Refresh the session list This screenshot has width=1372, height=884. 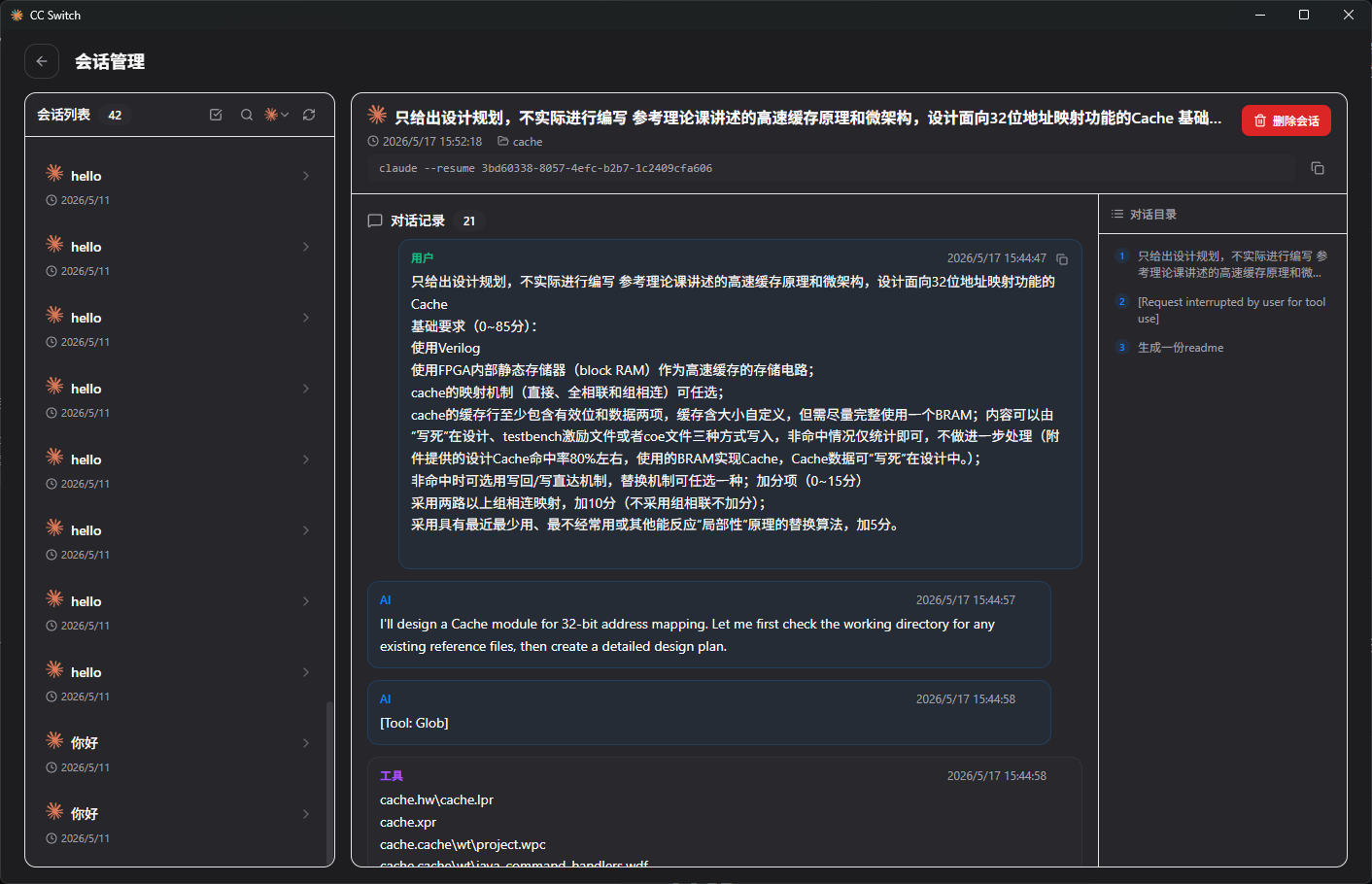click(x=309, y=115)
